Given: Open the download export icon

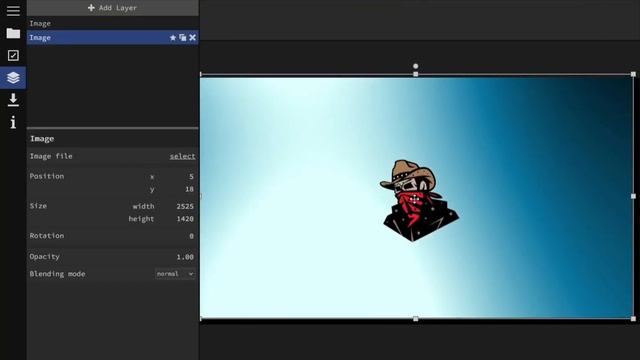Looking at the screenshot, I should 13,100.
